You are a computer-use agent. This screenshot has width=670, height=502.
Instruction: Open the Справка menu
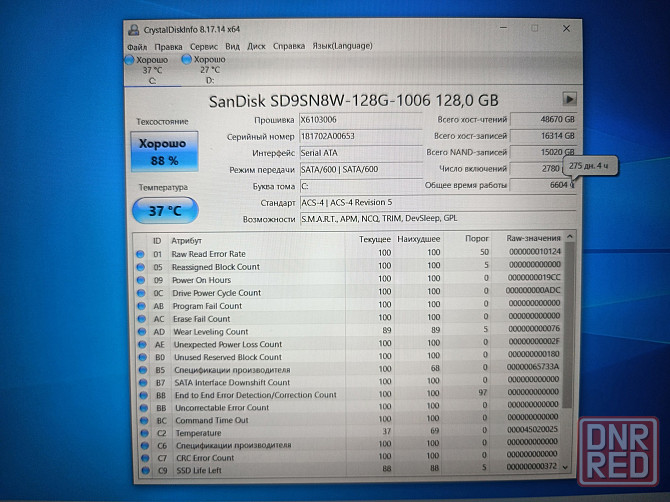289,46
